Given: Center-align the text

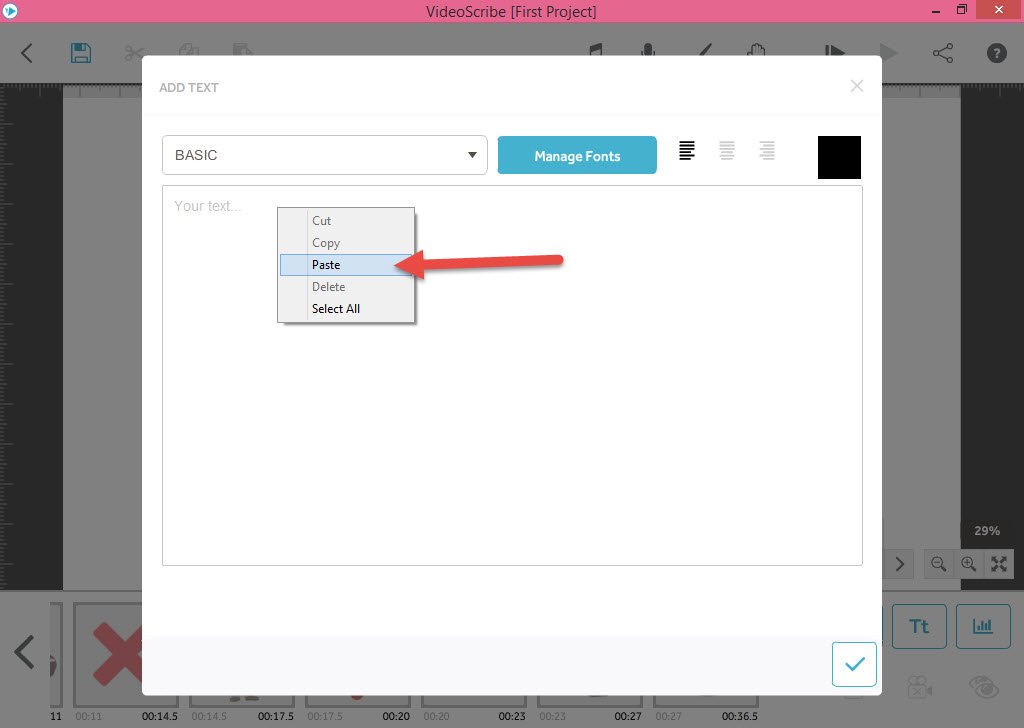Looking at the screenshot, I should point(727,151).
